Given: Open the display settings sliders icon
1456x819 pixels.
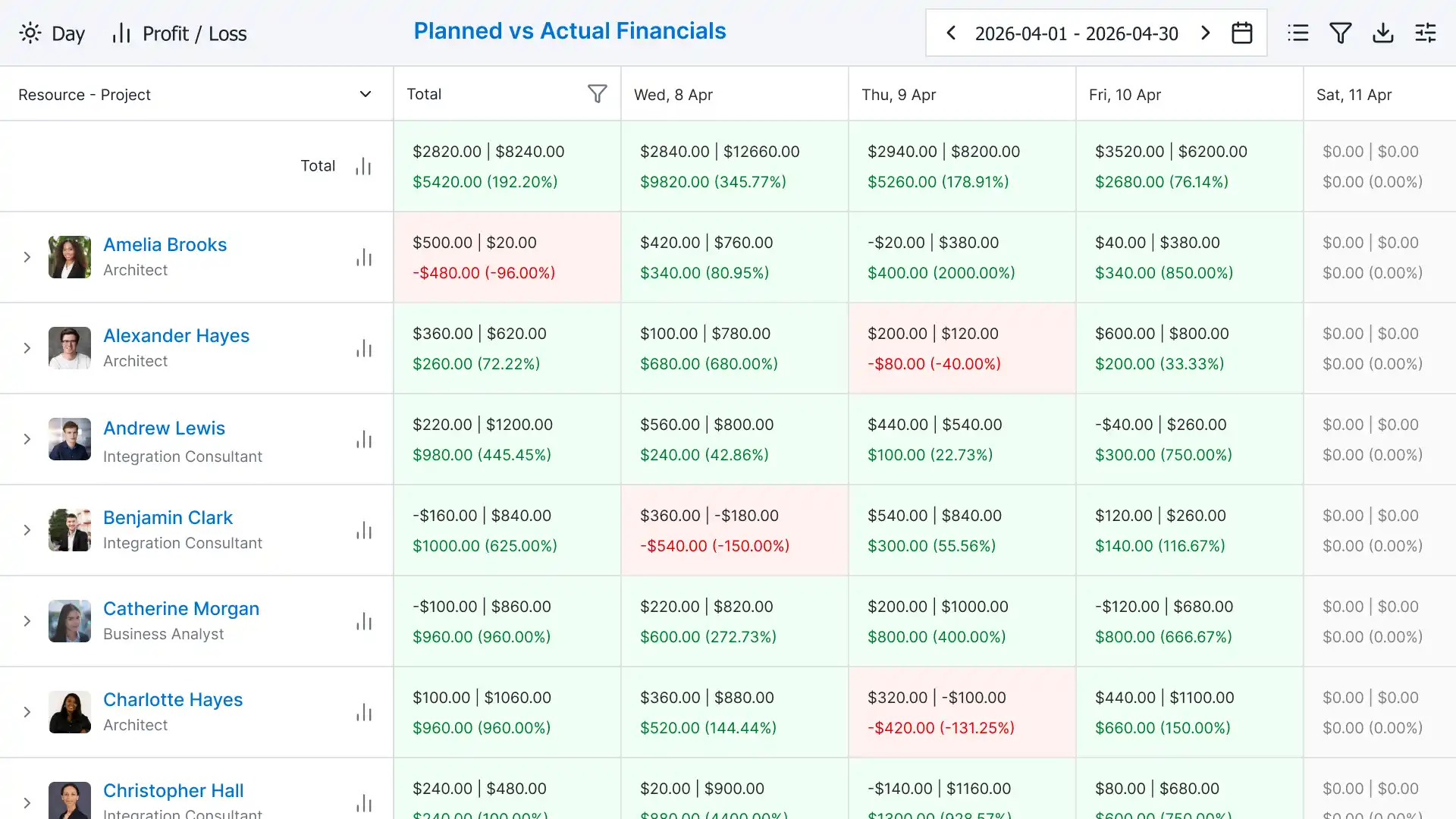Looking at the screenshot, I should tap(1426, 33).
